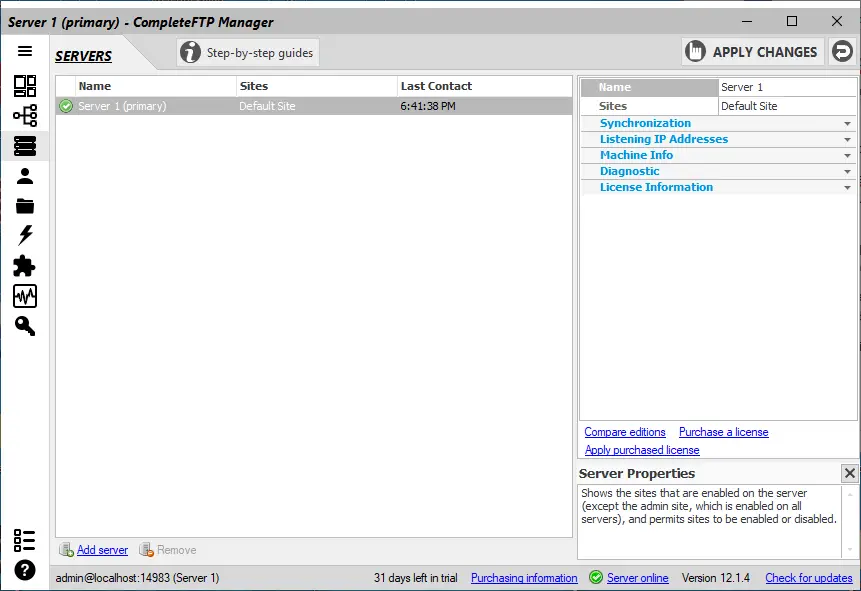Click the 6:41:38 PM last contact cell
Screen dimensions: 861x591
428,106
